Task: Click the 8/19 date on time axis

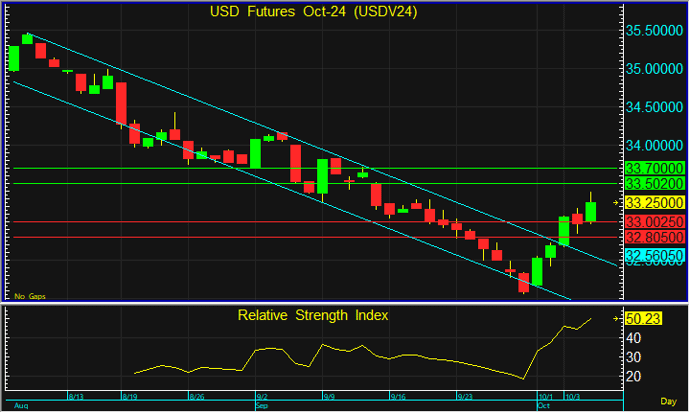Action: (x=129, y=397)
